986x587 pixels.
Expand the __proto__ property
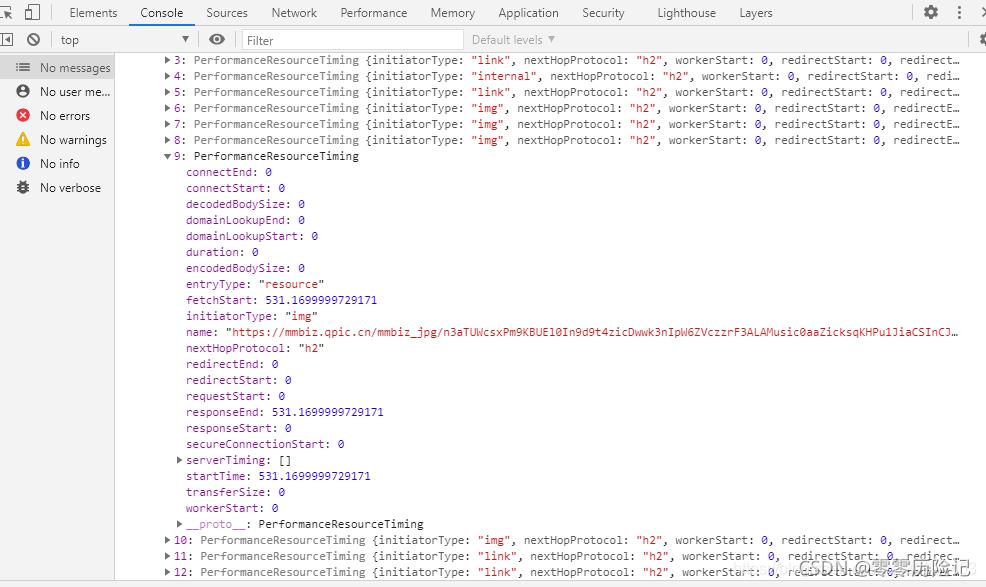tap(179, 524)
